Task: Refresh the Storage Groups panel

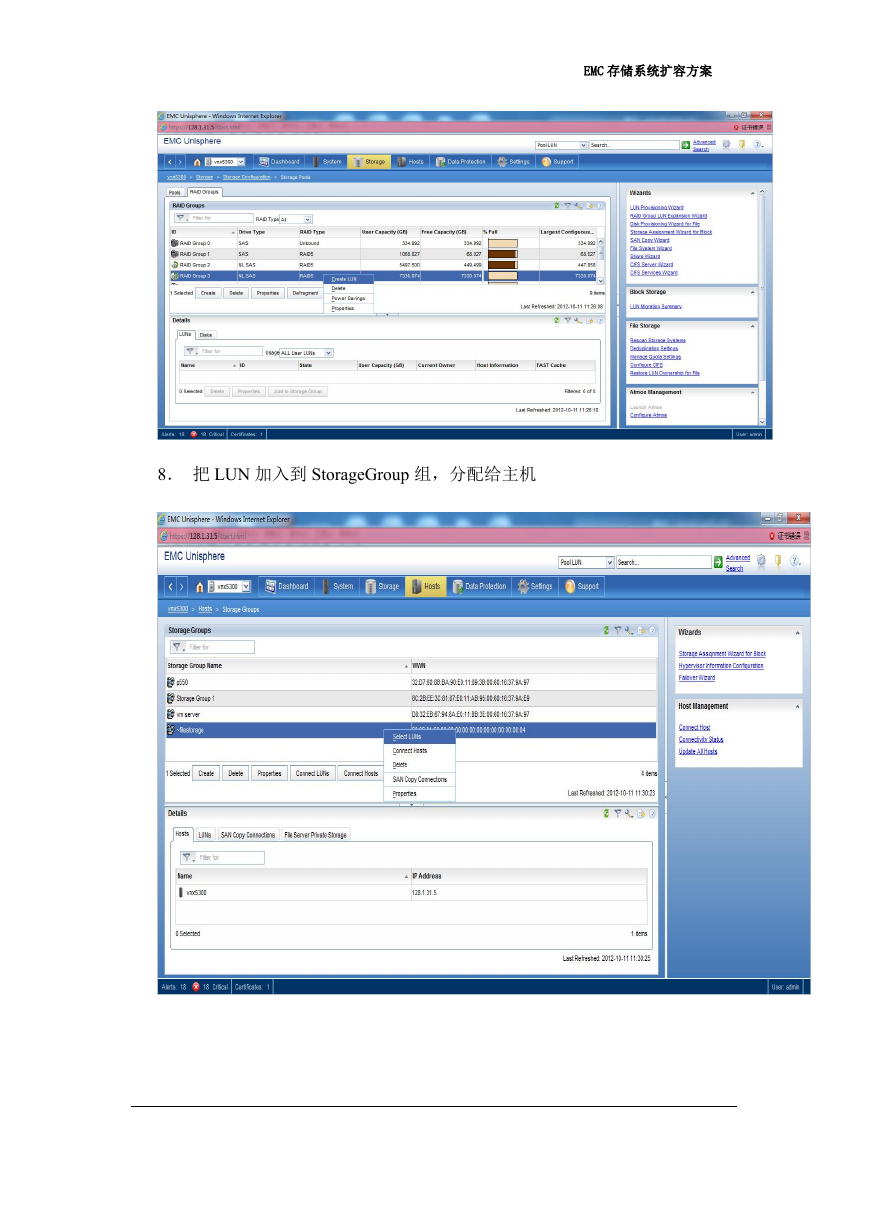Action: (x=606, y=630)
